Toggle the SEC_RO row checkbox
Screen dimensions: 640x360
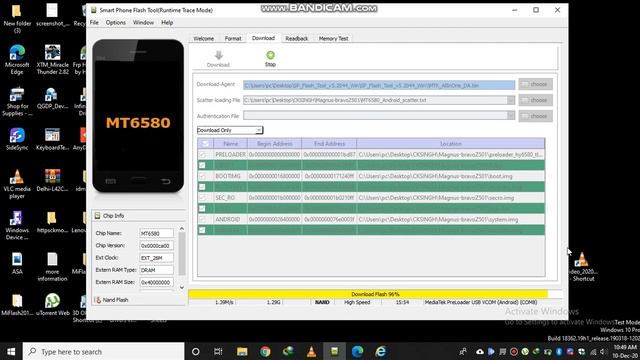tap(202, 198)
